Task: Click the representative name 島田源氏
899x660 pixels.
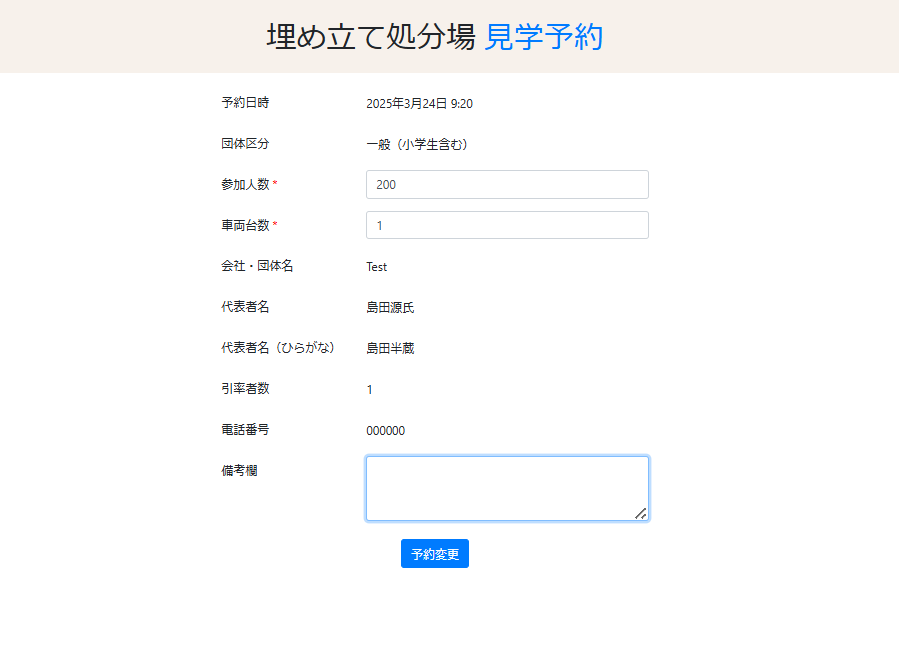Action: (x=390, y=307)
